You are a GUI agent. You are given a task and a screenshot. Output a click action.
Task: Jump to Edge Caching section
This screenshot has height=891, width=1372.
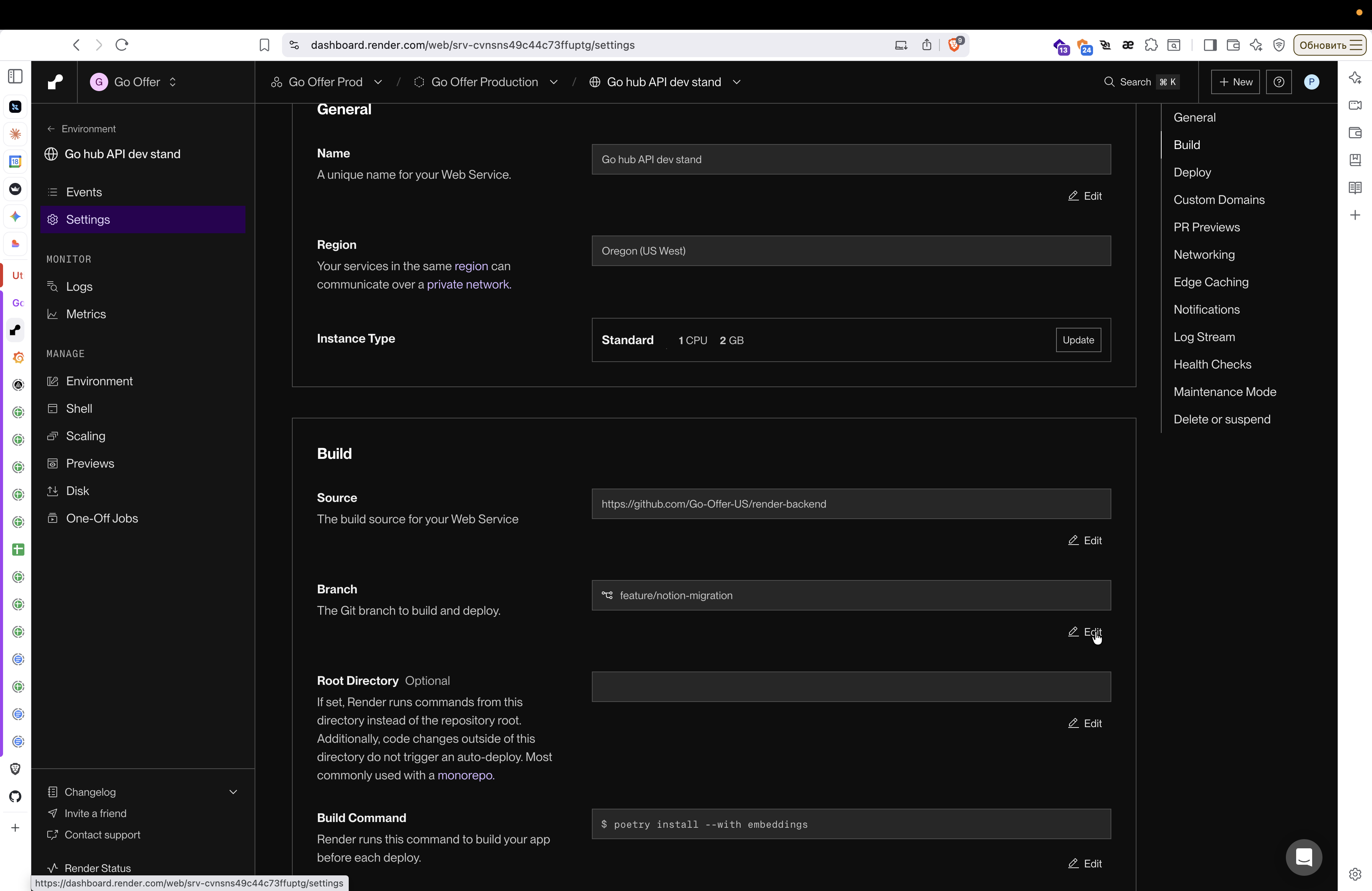(1210, 282)
